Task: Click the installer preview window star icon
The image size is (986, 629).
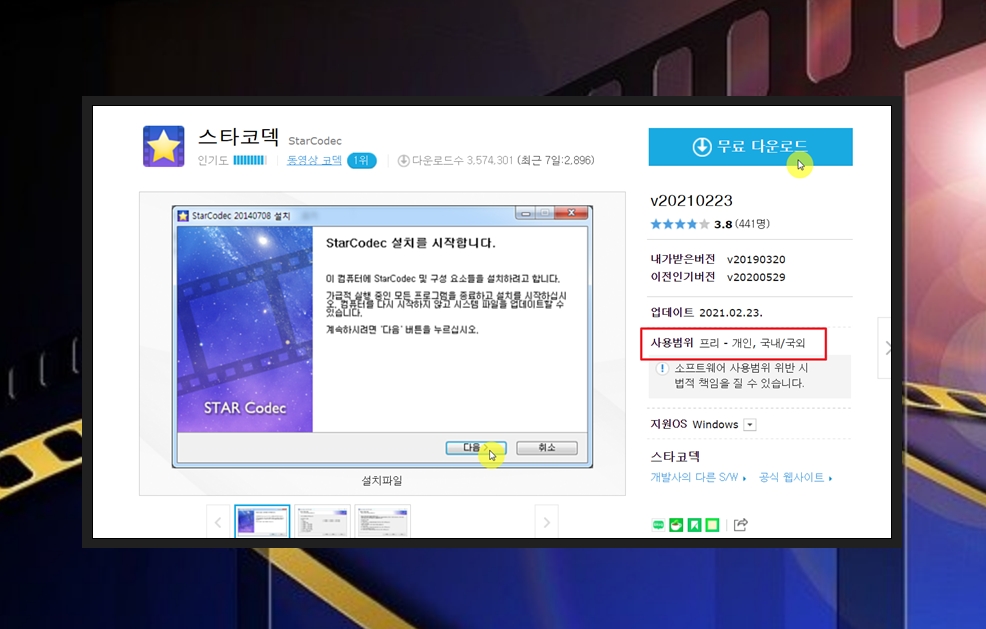Action: [x=183, y=216]
